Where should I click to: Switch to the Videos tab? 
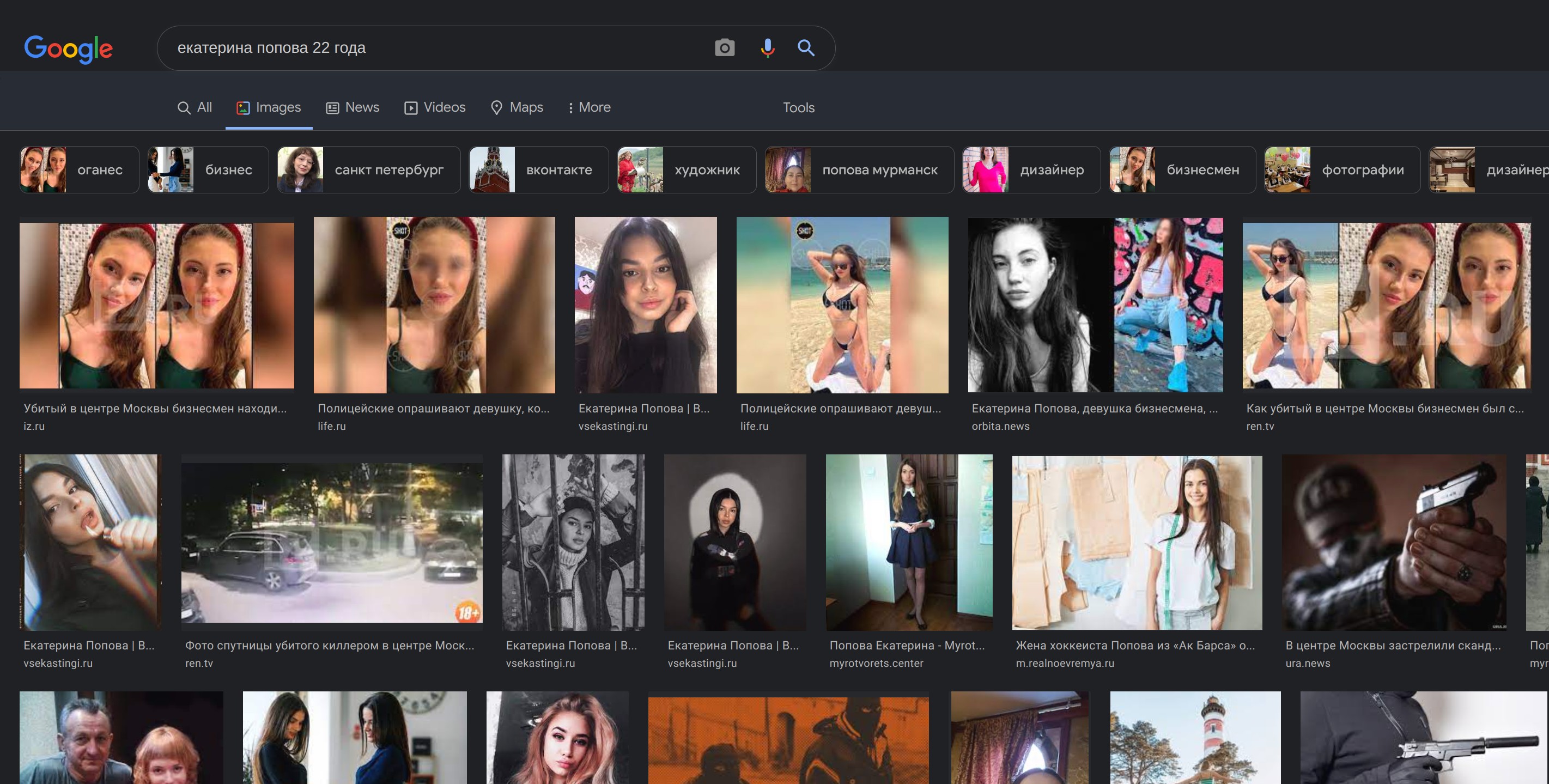[435, 108]
